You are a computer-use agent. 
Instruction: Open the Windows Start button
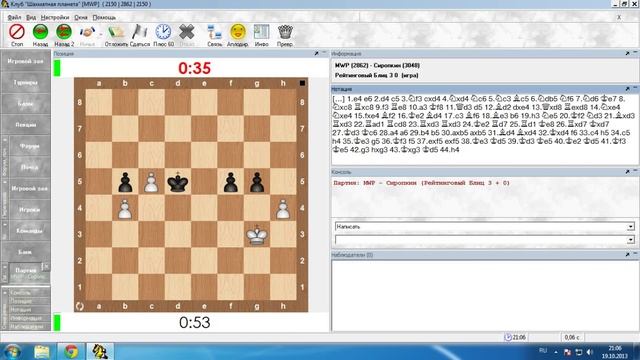(12, 351)
